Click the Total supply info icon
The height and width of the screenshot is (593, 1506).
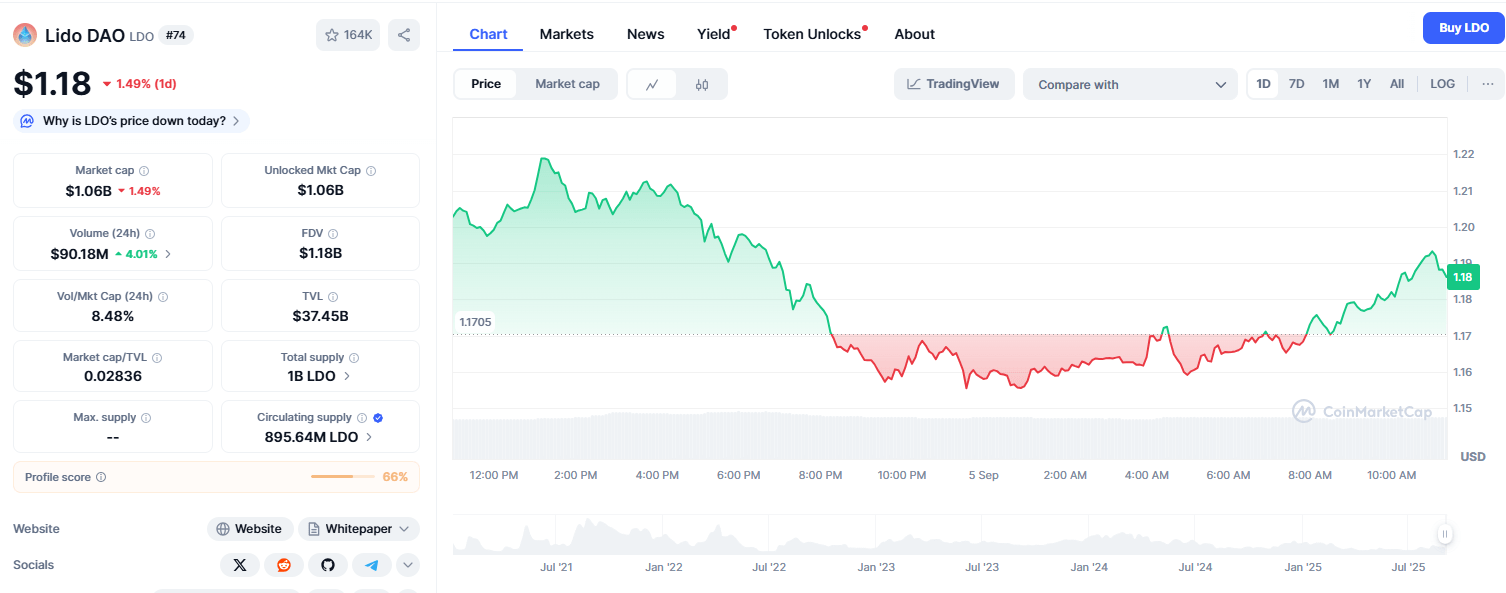pyautogui.click(x=354, y=358)
